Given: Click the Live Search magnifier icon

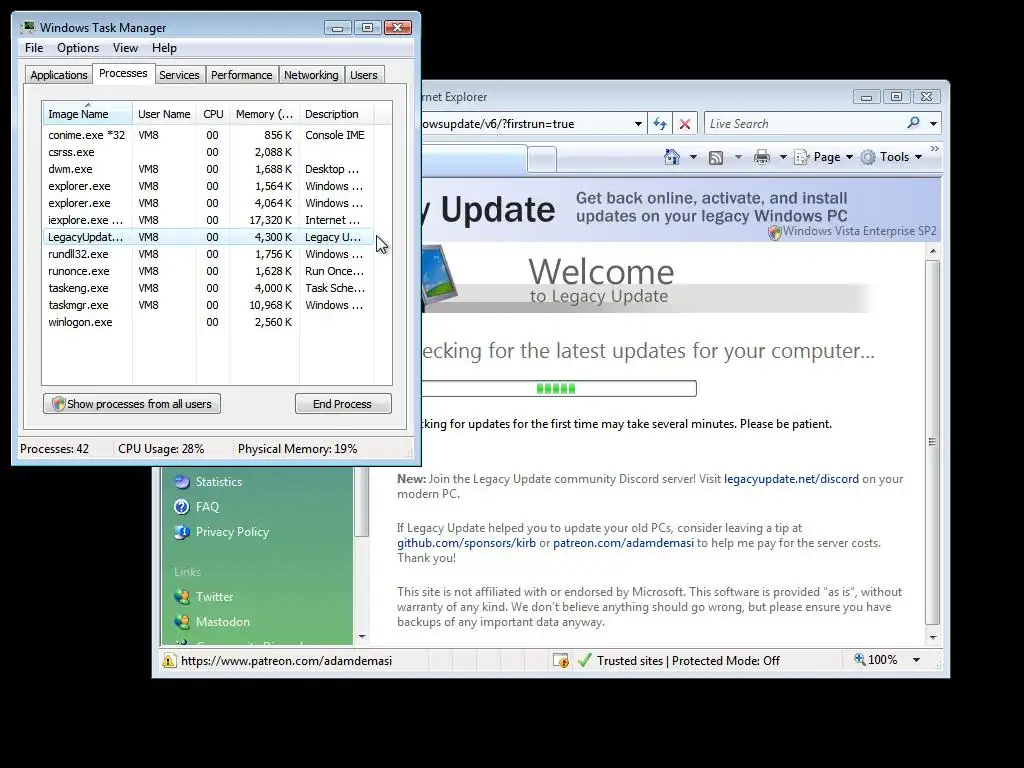Looking at the screenshot, I should 913,123.
